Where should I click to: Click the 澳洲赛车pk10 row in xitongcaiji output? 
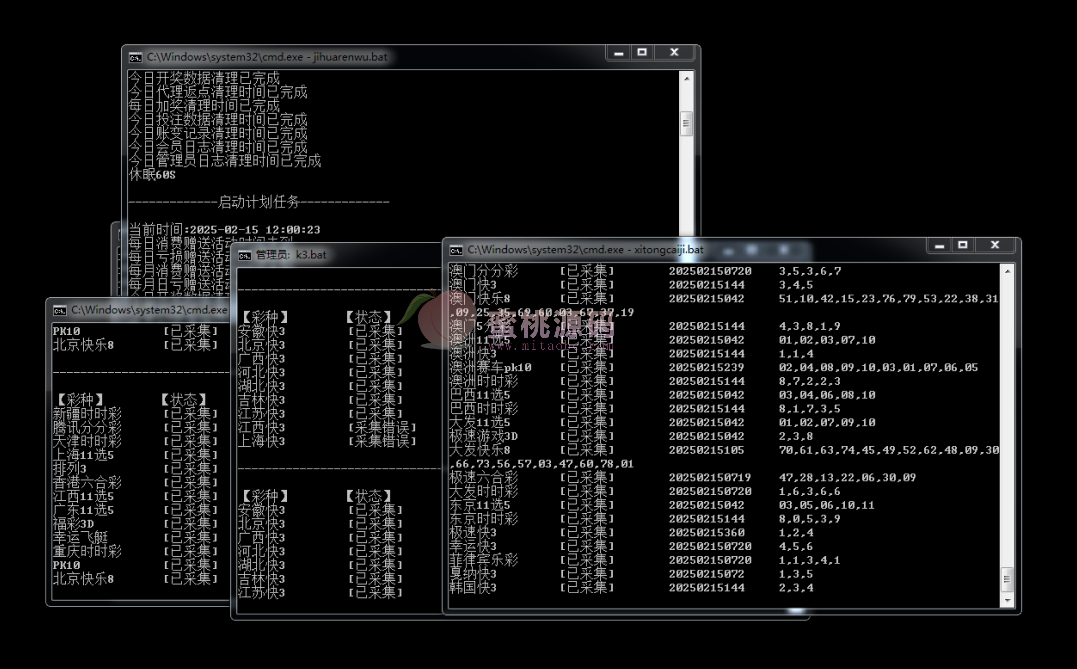pos(490,368)
